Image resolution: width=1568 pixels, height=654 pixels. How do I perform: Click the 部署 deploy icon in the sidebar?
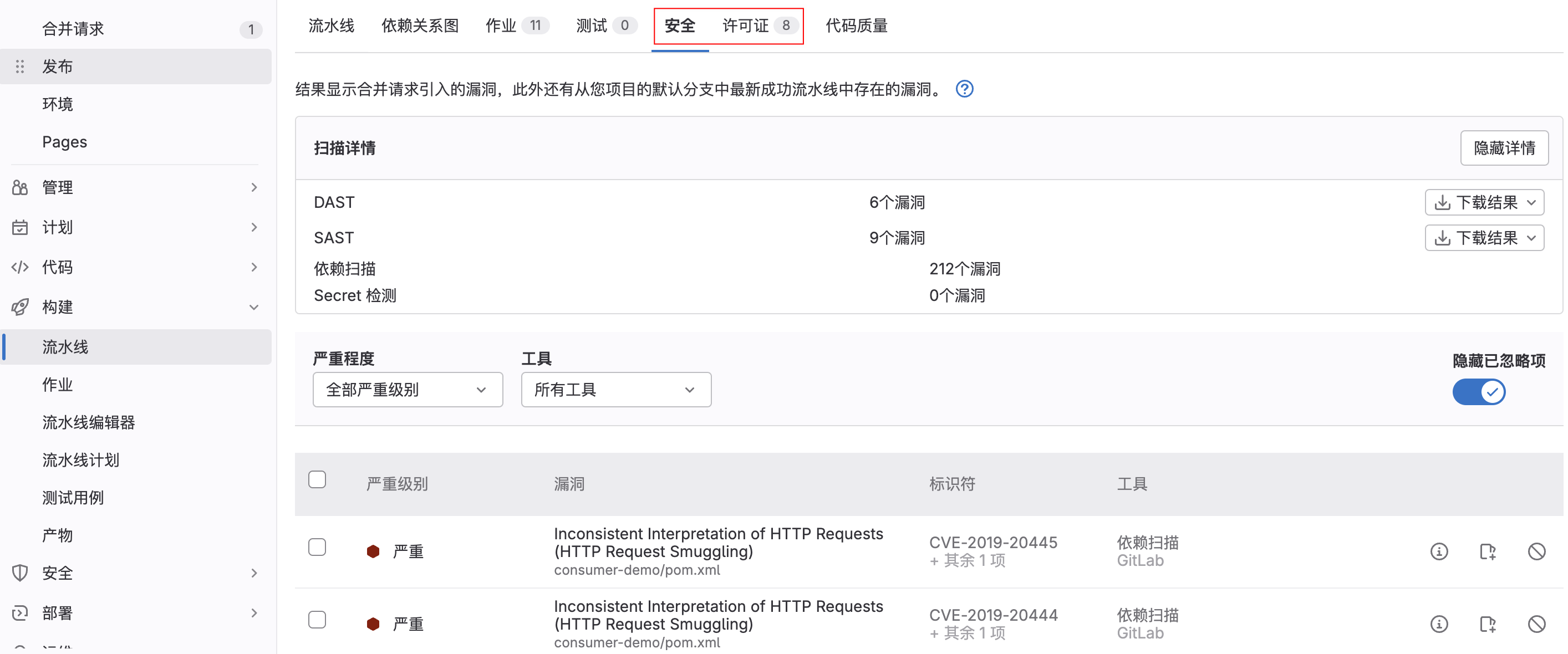[x=20, y=612]
